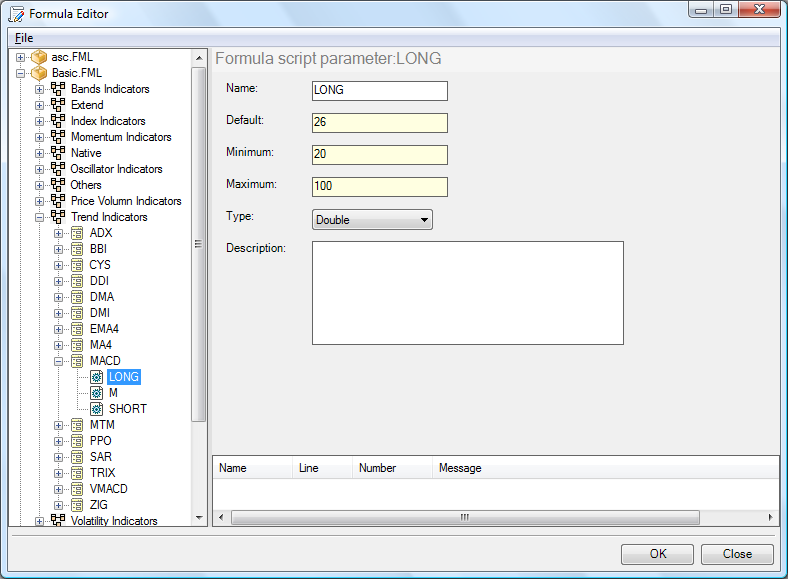Sort by the Number column header
This screenshot has width=788, height=579.
point(392,468)
